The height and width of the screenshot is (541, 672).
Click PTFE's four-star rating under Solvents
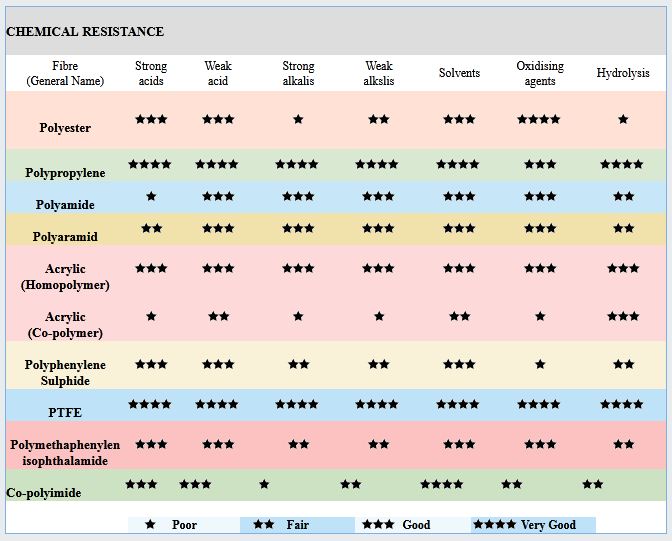[x=457, y=405]
